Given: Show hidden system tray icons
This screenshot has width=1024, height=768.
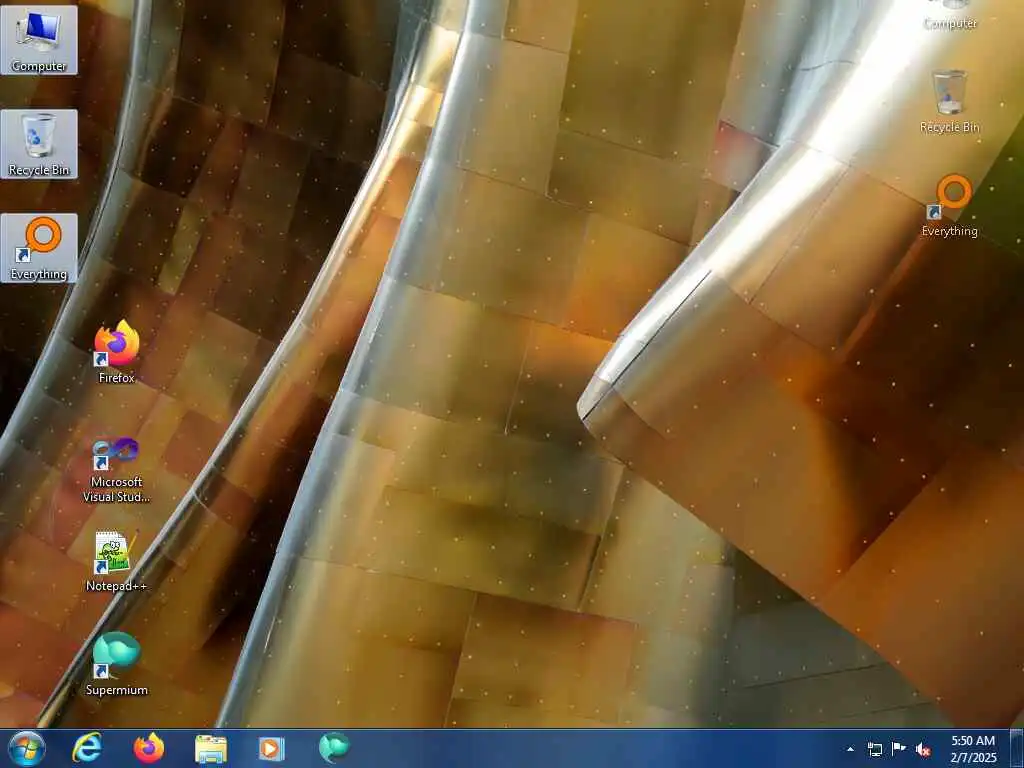Looking at the screenshot, I should point(850,749).
